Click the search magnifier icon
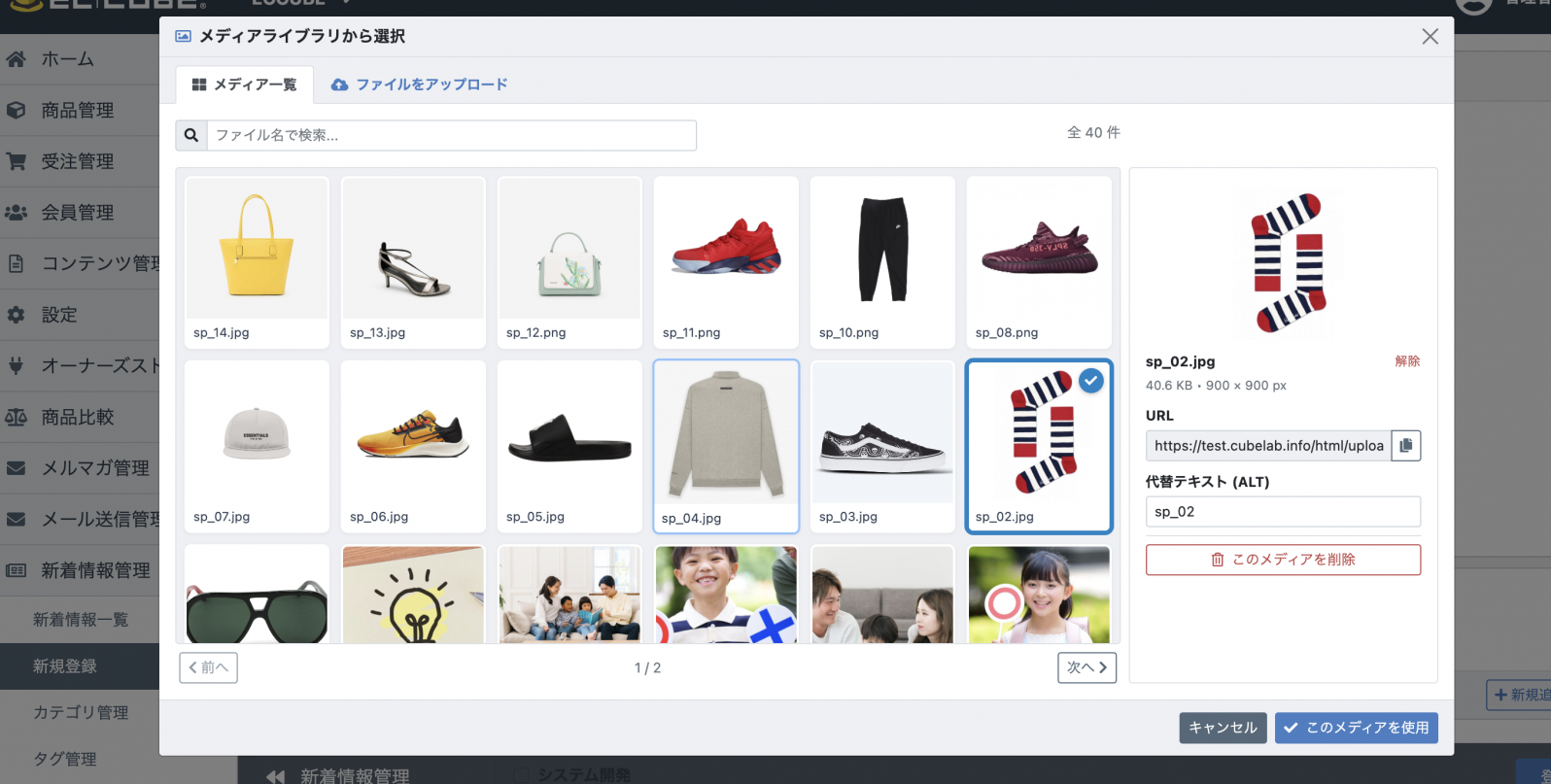Screen dimensions: 1551x784 coord(191,135)
